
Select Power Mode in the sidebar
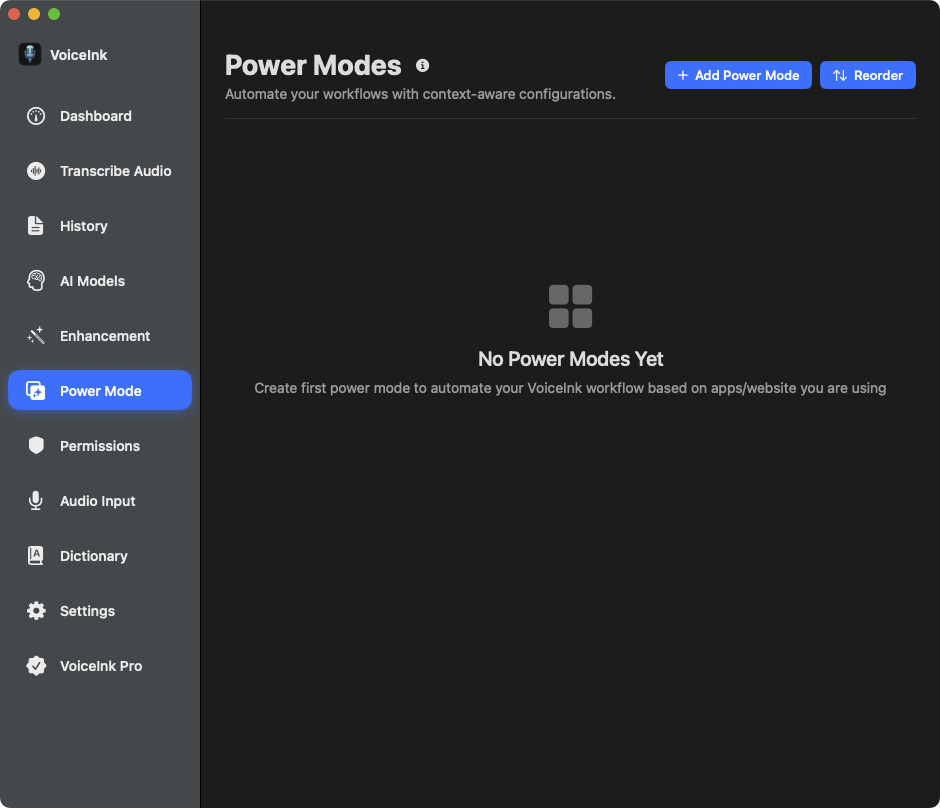click(x=100, y=391)
